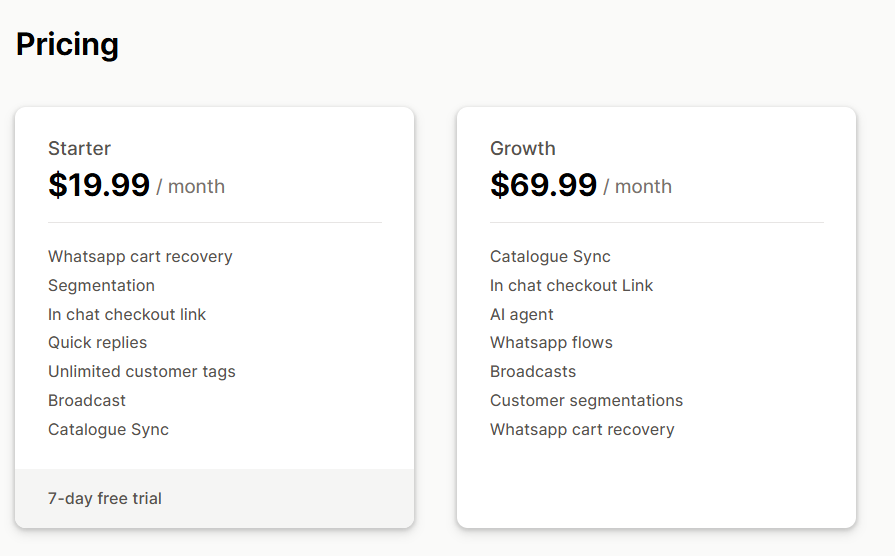Click Catalogue Sync in the Starter plan
895x556 pixels.
pyautogui.click(x=108, y=430)
